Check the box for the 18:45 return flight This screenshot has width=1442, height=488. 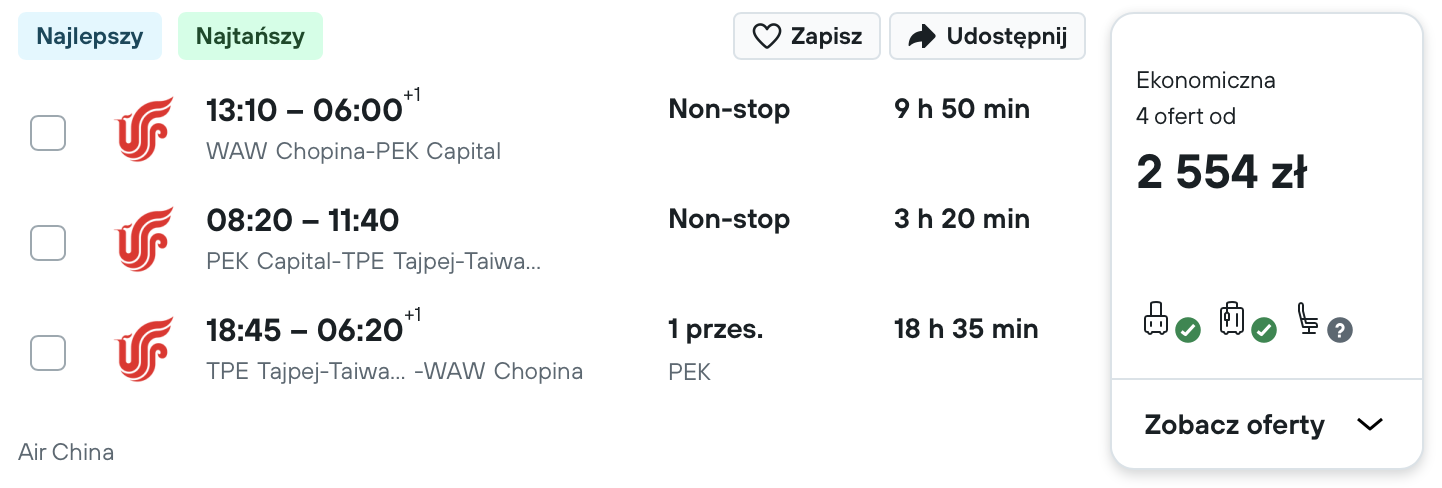coord(48,353)
